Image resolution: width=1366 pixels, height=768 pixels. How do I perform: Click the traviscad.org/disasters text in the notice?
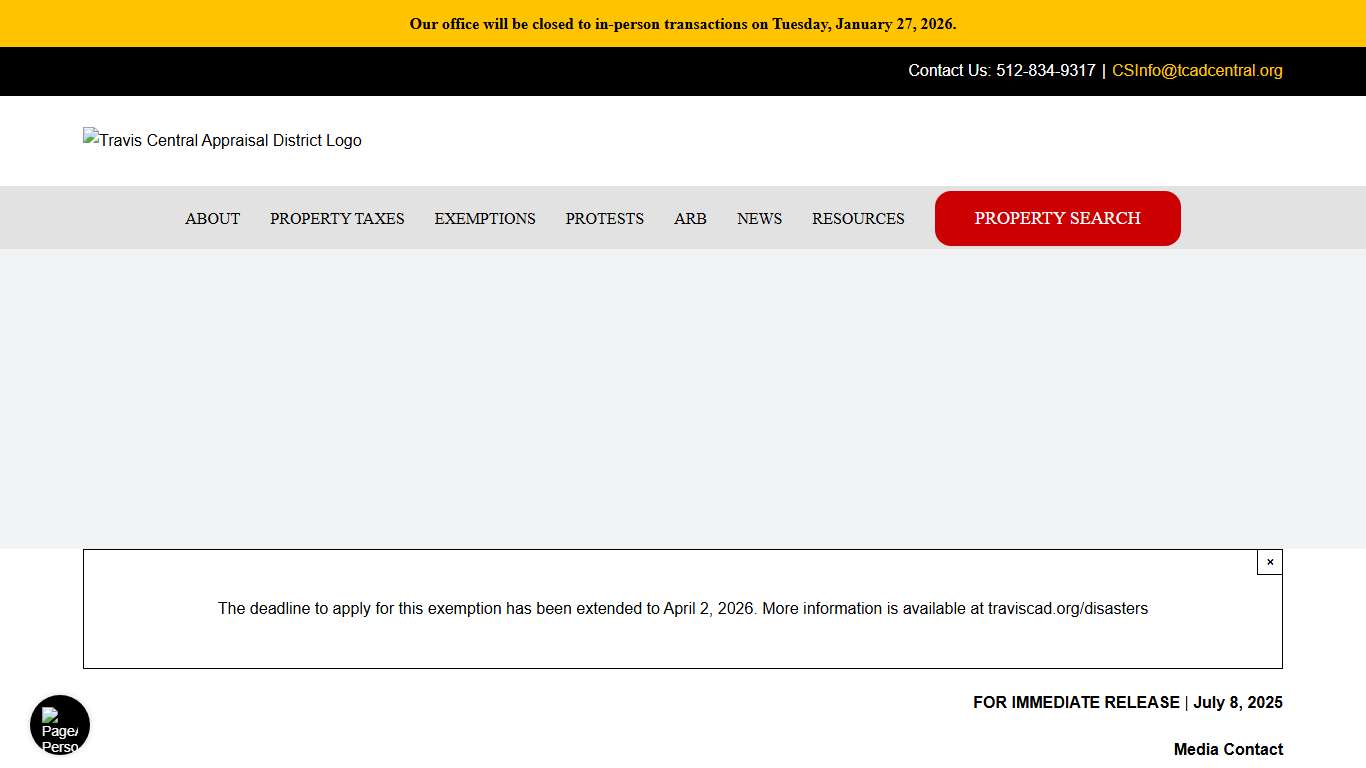tap(1067, 609)
